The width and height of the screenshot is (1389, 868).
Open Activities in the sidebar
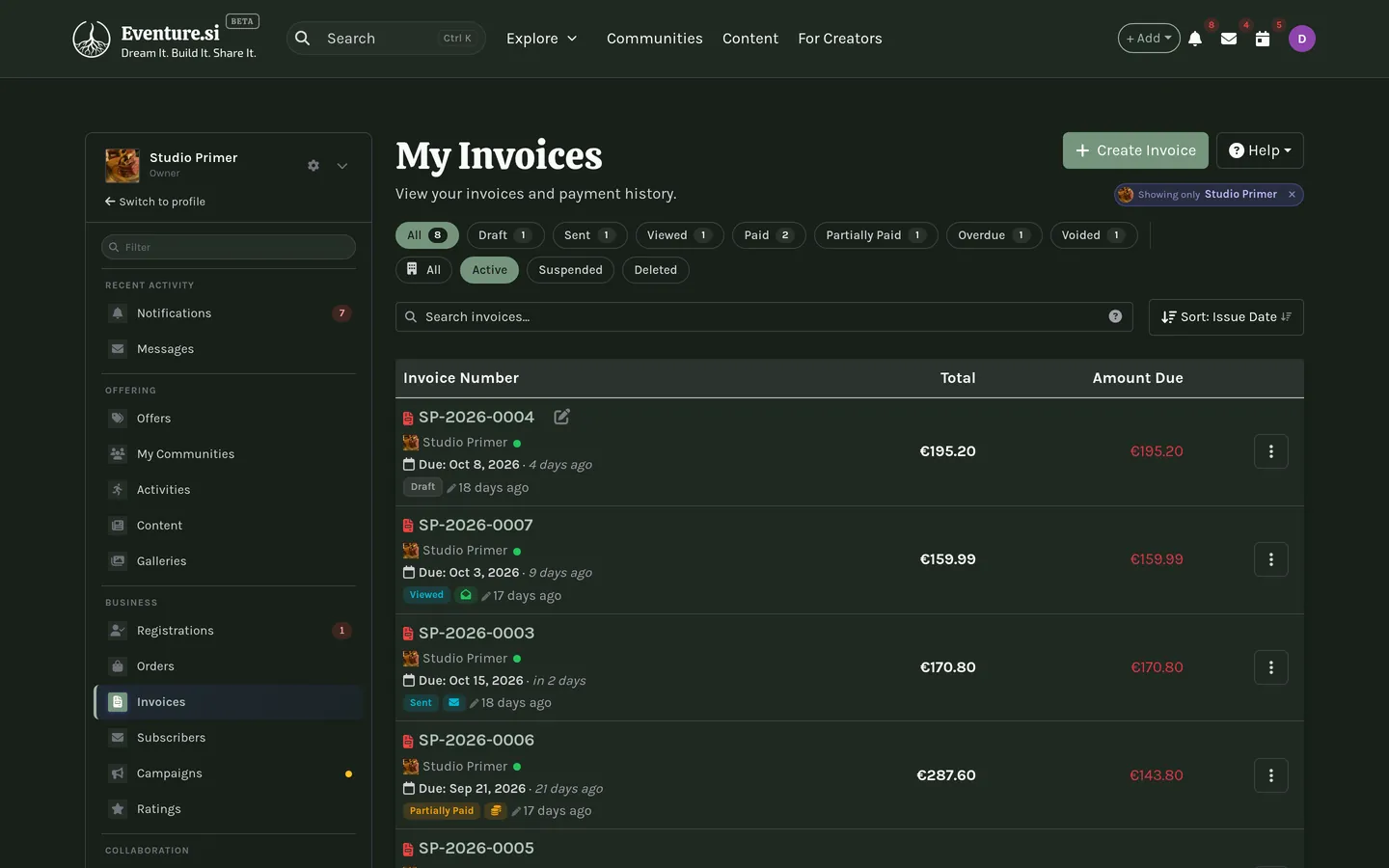229,490
